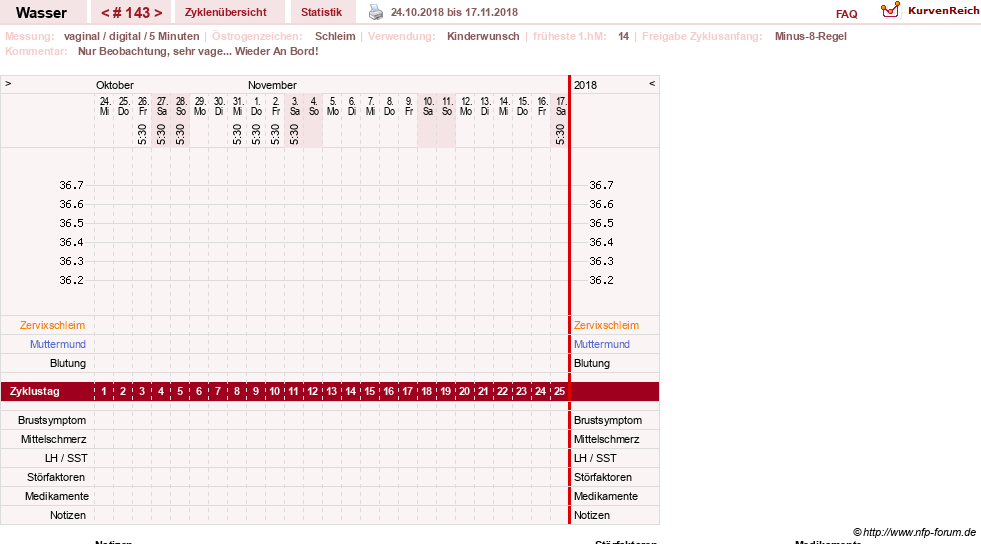The width and height of the screenshot is (981, 544).
Task: Click the date range 24.10.2018 bis 17.11.2018
Action: click(454, 12)
